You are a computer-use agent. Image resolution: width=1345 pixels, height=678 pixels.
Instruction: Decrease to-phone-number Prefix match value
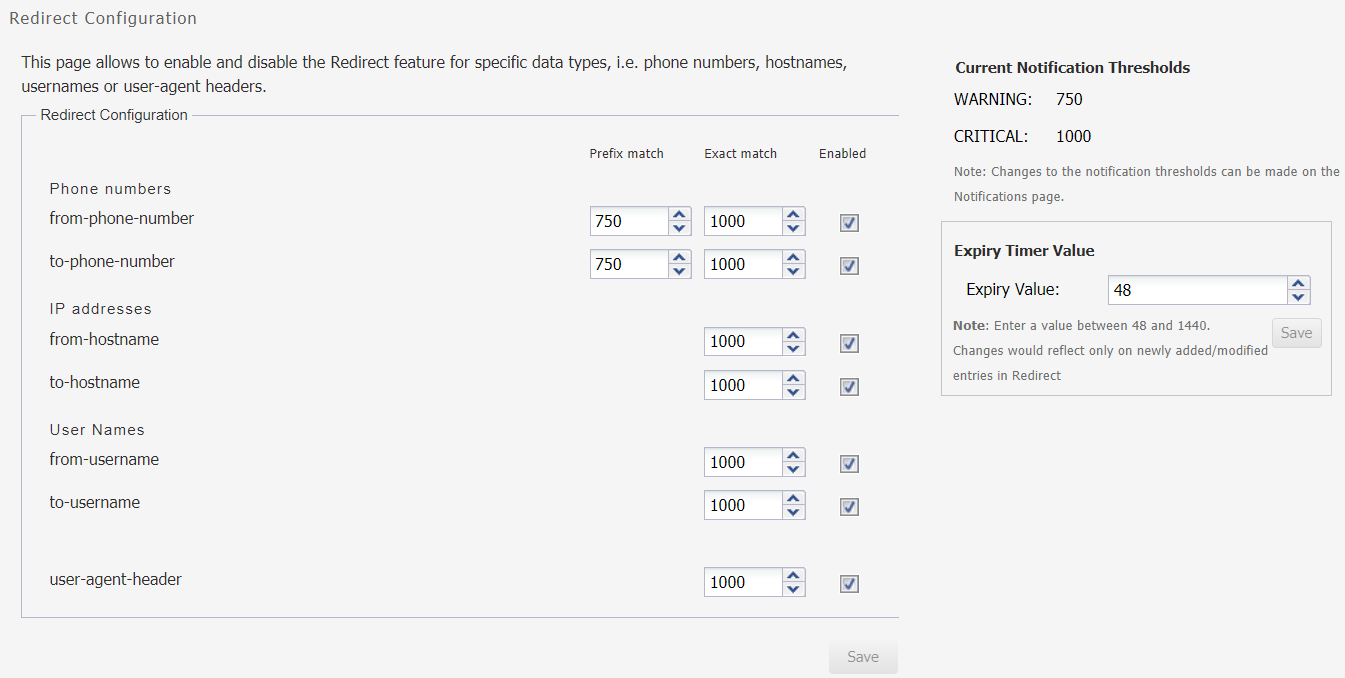point(679,272)
